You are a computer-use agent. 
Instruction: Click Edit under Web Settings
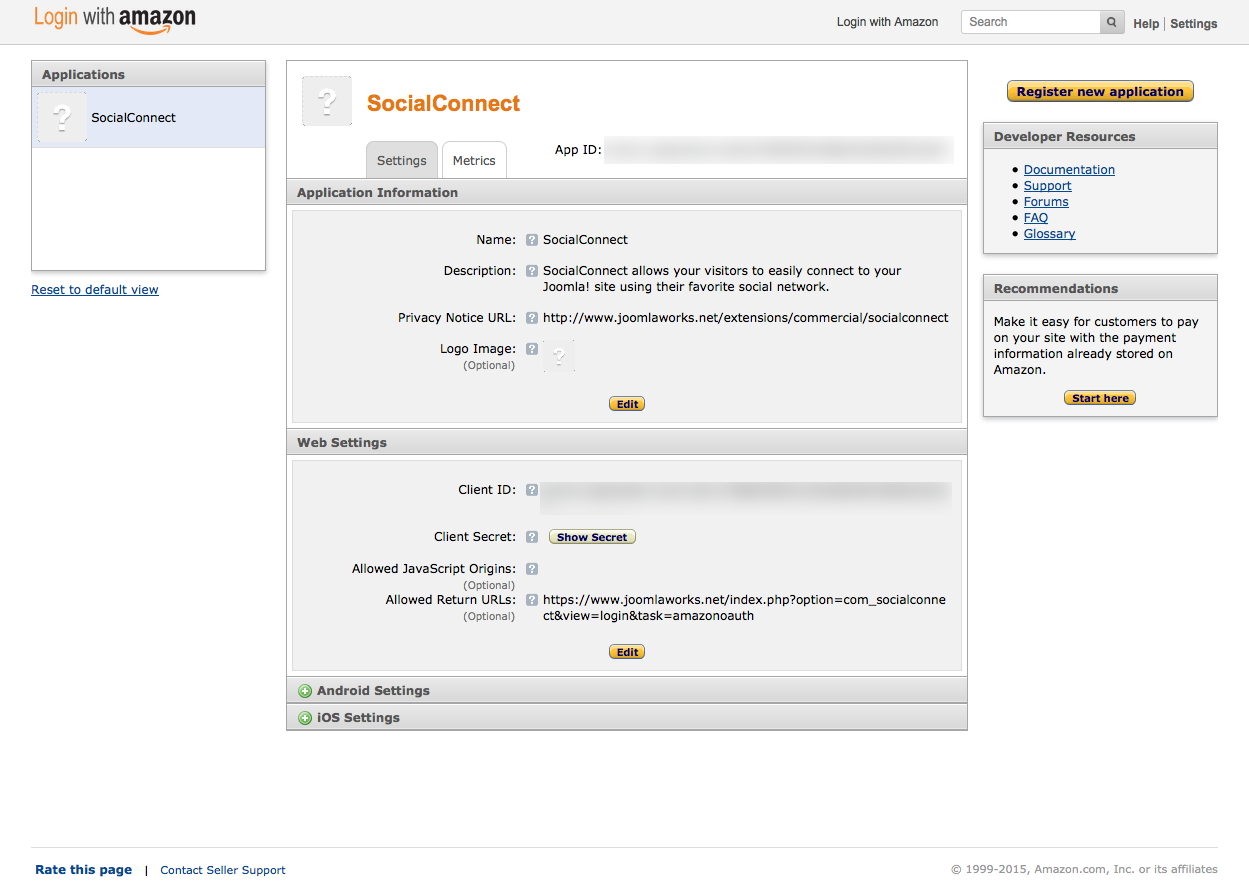point(627,652)
